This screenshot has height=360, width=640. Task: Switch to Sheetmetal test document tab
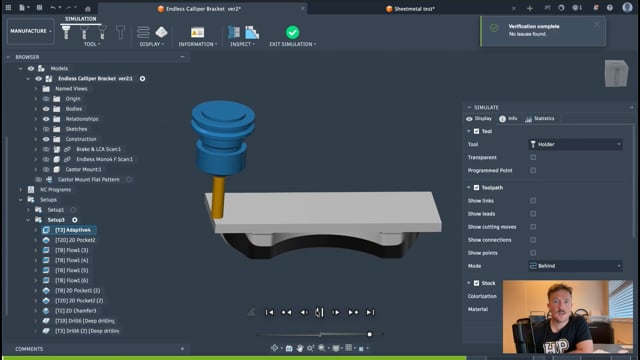click(x=410, y=9)
